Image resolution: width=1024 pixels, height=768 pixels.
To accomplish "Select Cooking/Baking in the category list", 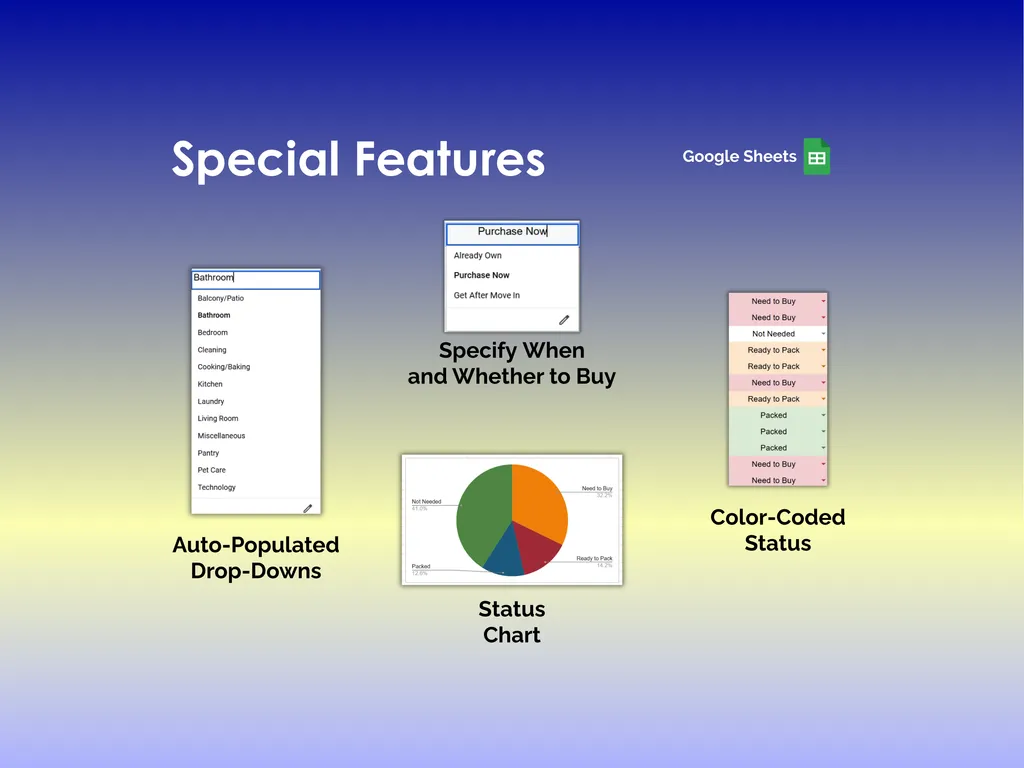I will (x=224, y=367).
